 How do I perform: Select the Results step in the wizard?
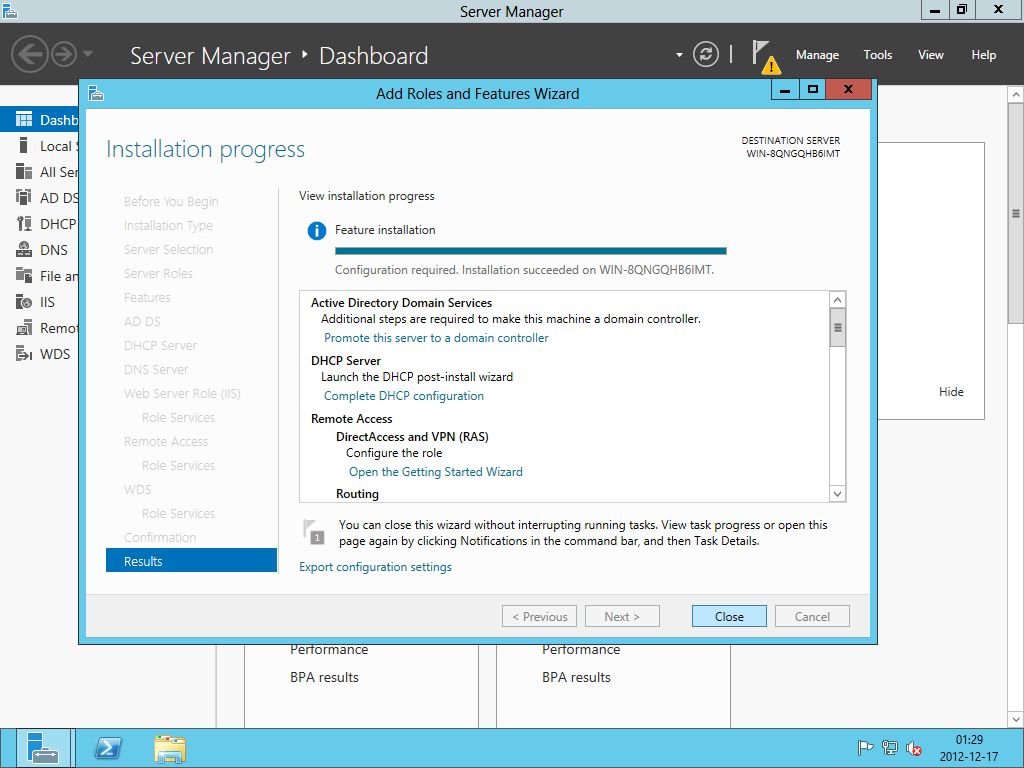pos(191,561)
